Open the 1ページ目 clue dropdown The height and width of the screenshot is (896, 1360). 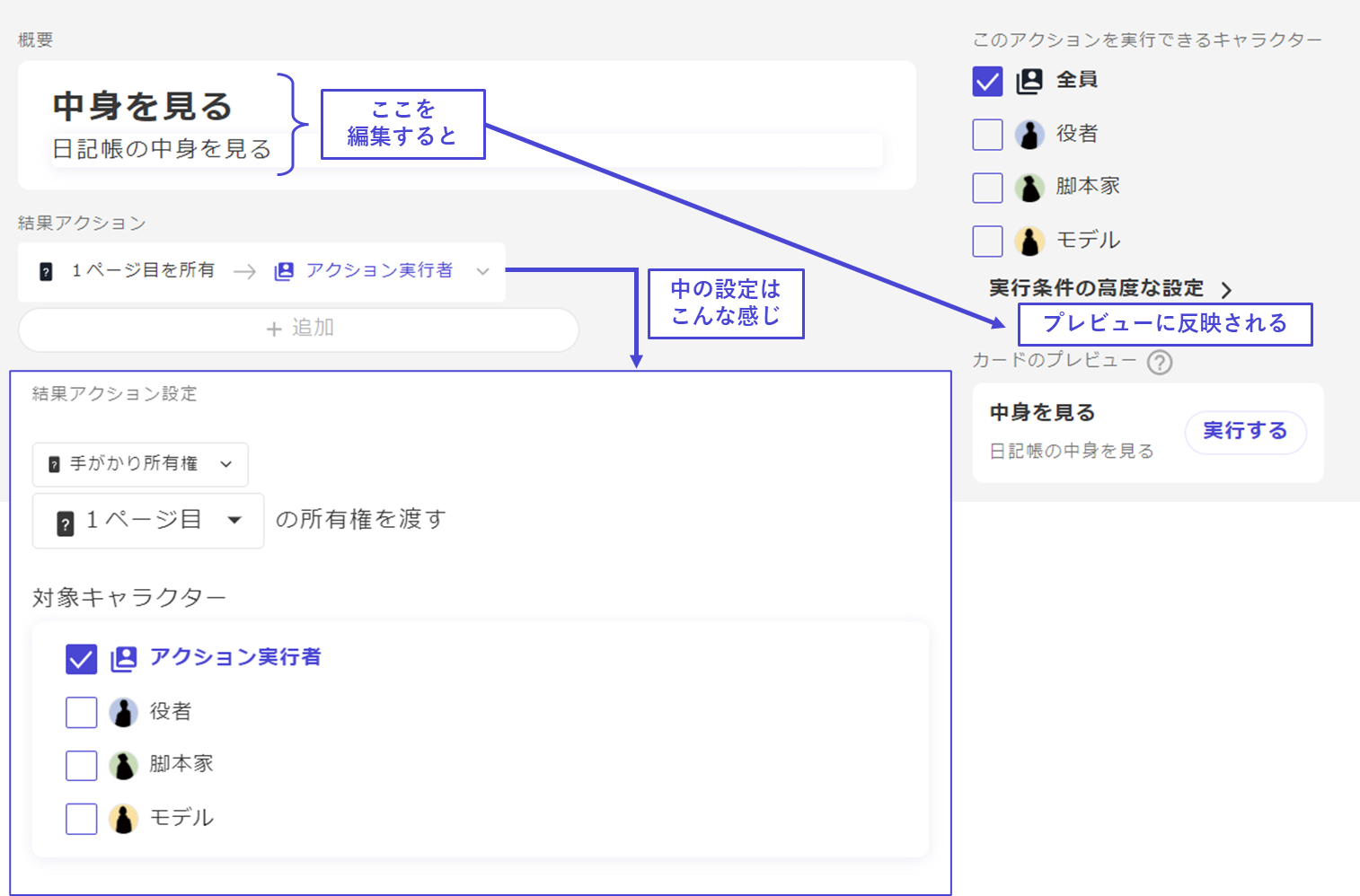click(148, 521)
